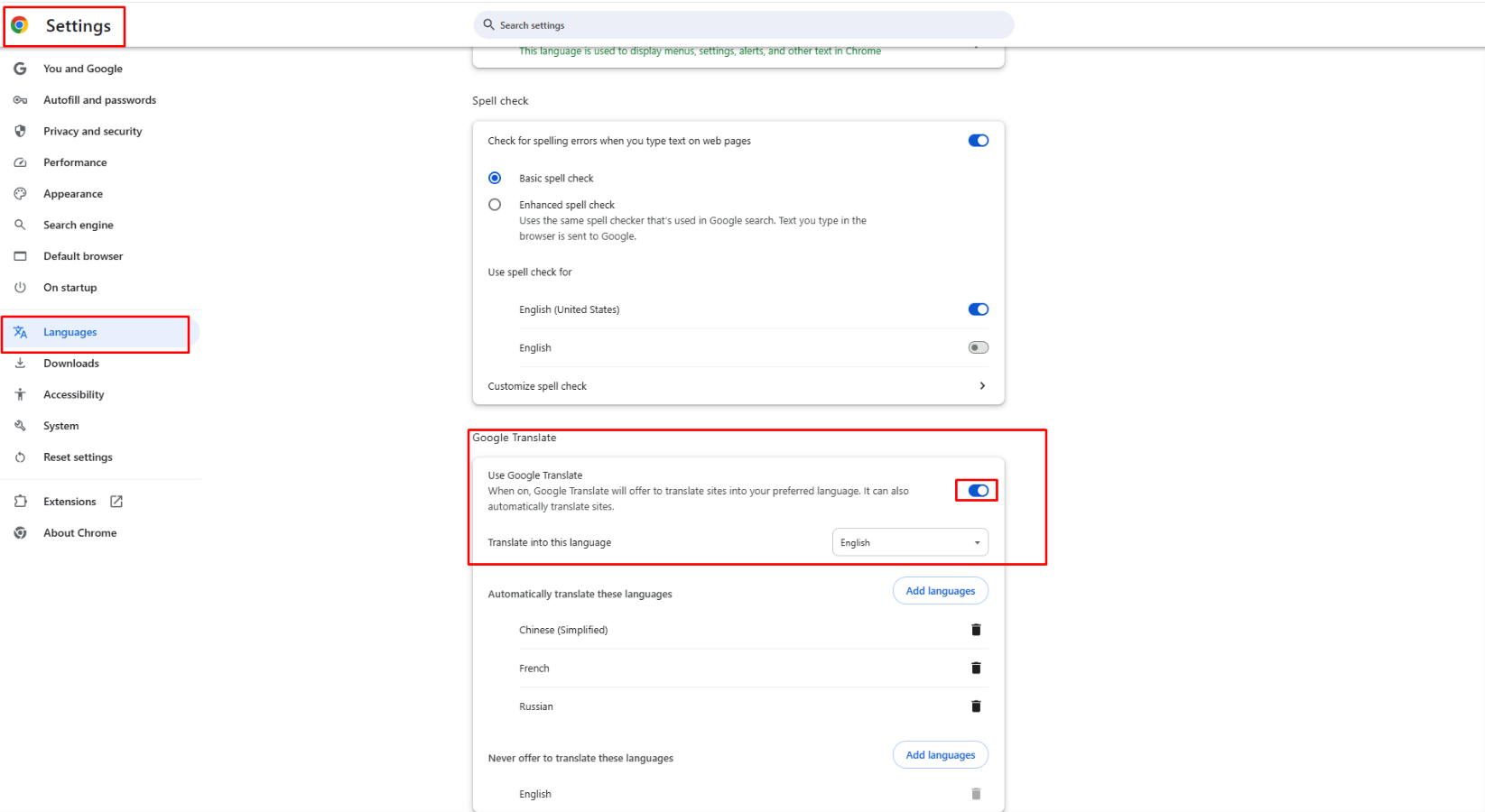Screen dimensions: 1485x812
Task: Open Performance settings page
Action: (75, 162)
